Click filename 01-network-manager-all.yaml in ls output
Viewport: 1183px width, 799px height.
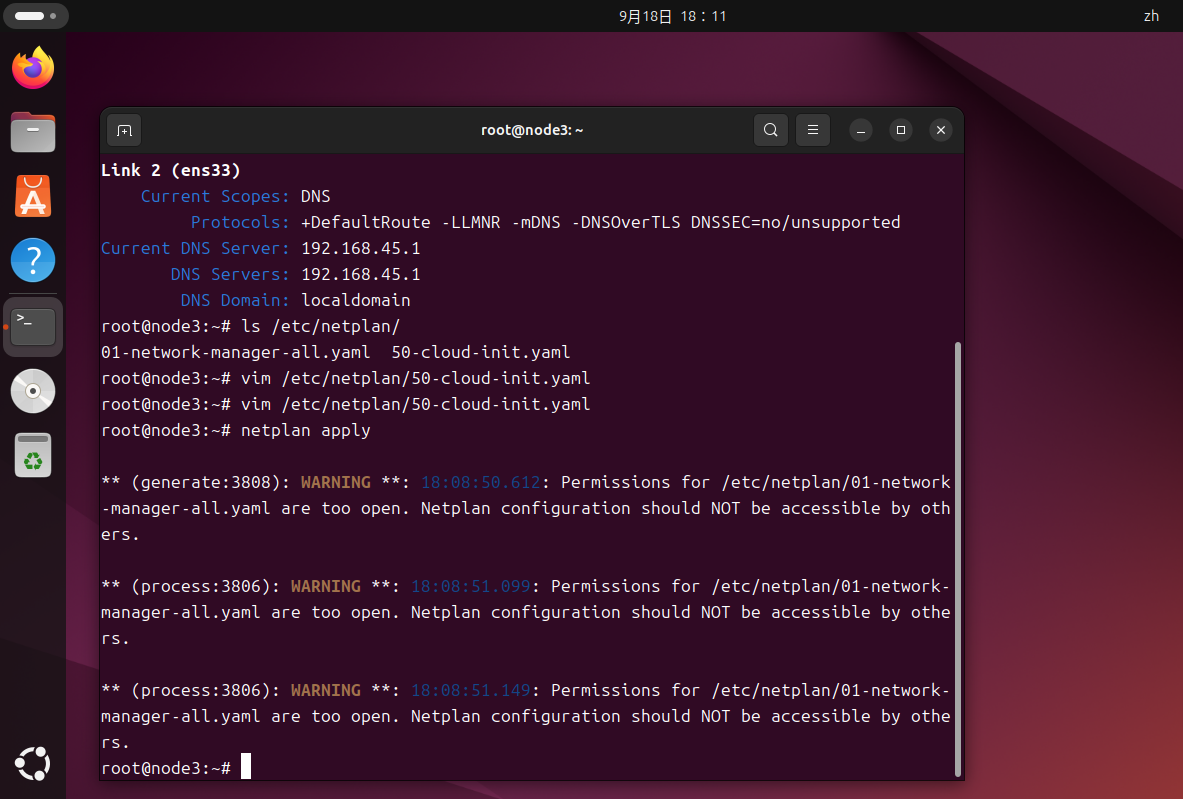coord(235,352)
